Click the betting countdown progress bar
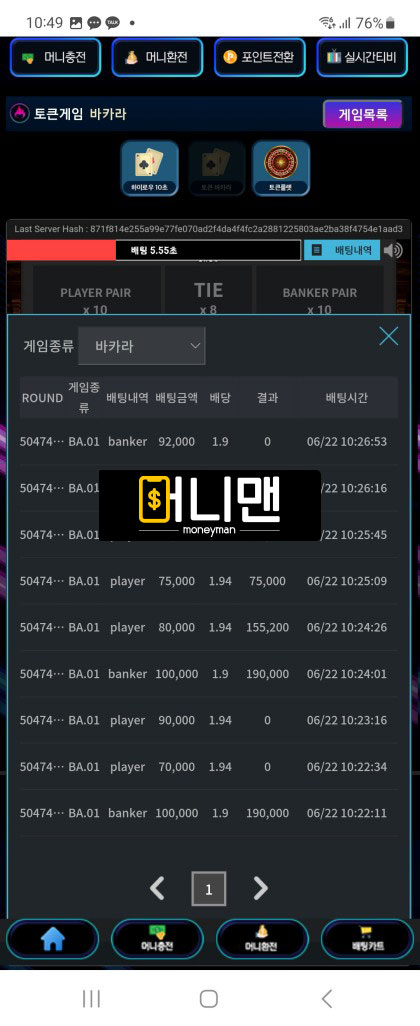The image size is (420, 1026). (154, 250)
